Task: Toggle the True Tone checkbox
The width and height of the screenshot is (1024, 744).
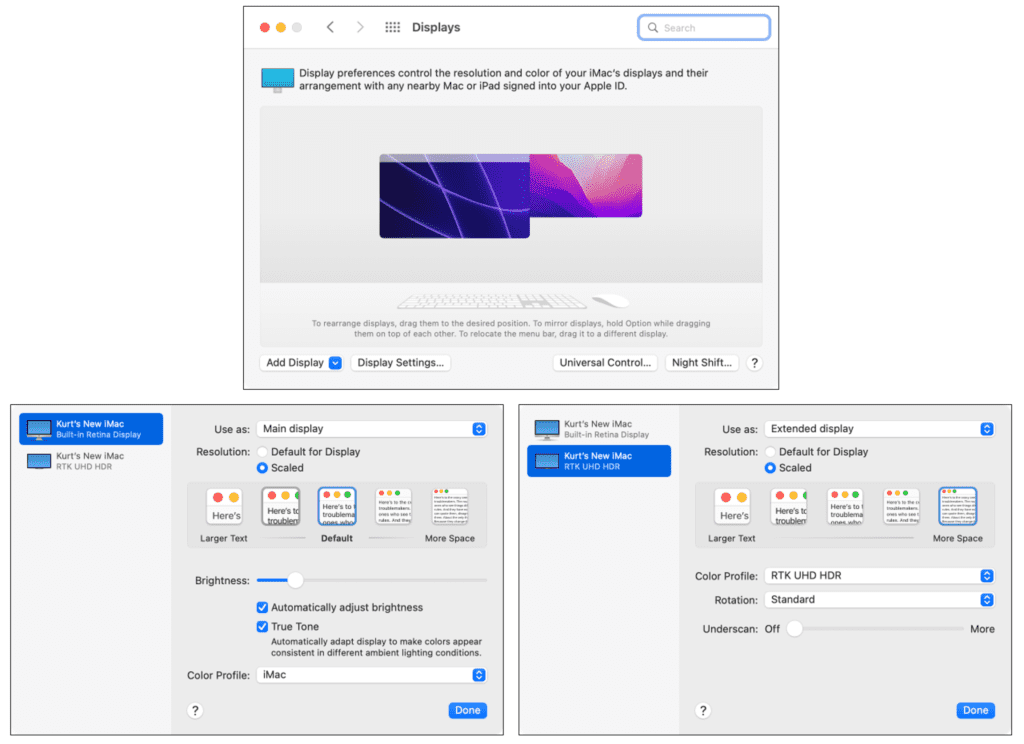Action: click(262, 626)
